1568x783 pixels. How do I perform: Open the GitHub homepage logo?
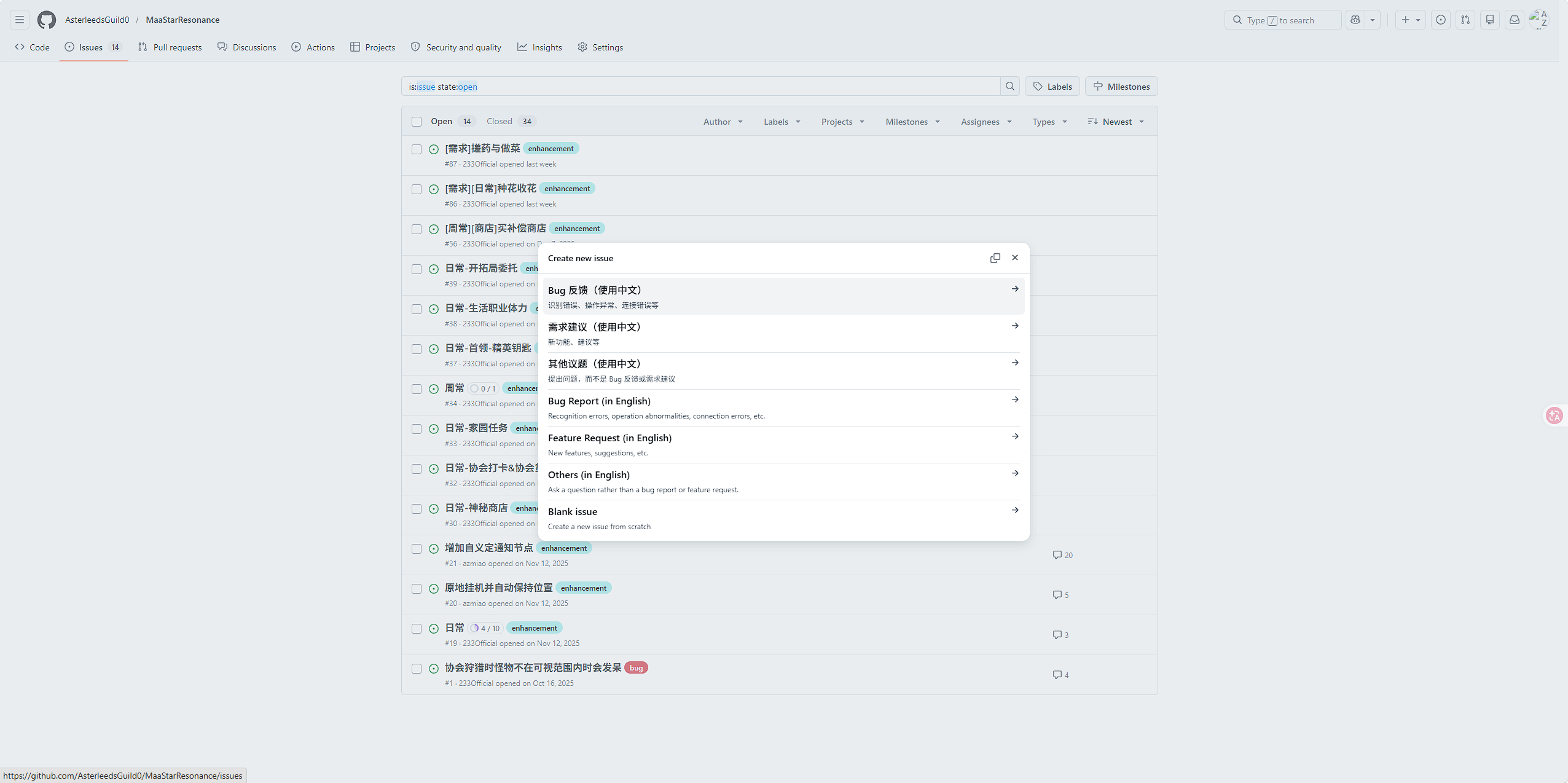pyautogui.click(x=47, y=20)
